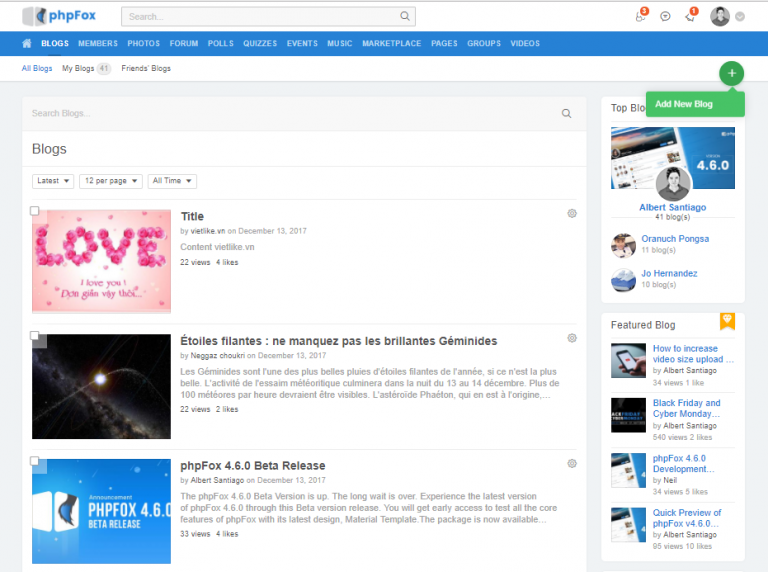
Task: Open the Pages menu item
Action: [x=444, y=44]
